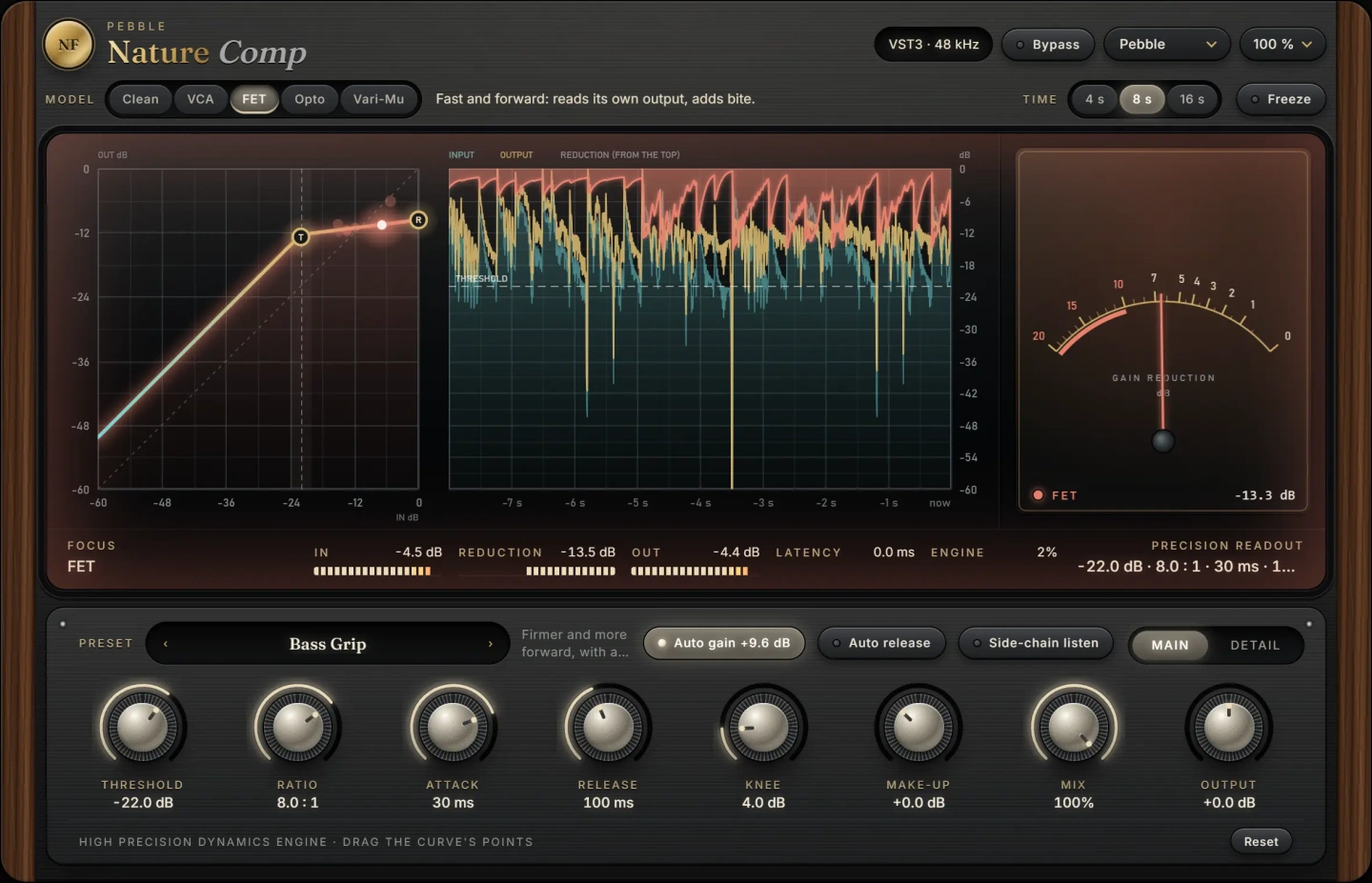Enable Auto release
The width and height of the screenshot is (1372, 883).
881,643
